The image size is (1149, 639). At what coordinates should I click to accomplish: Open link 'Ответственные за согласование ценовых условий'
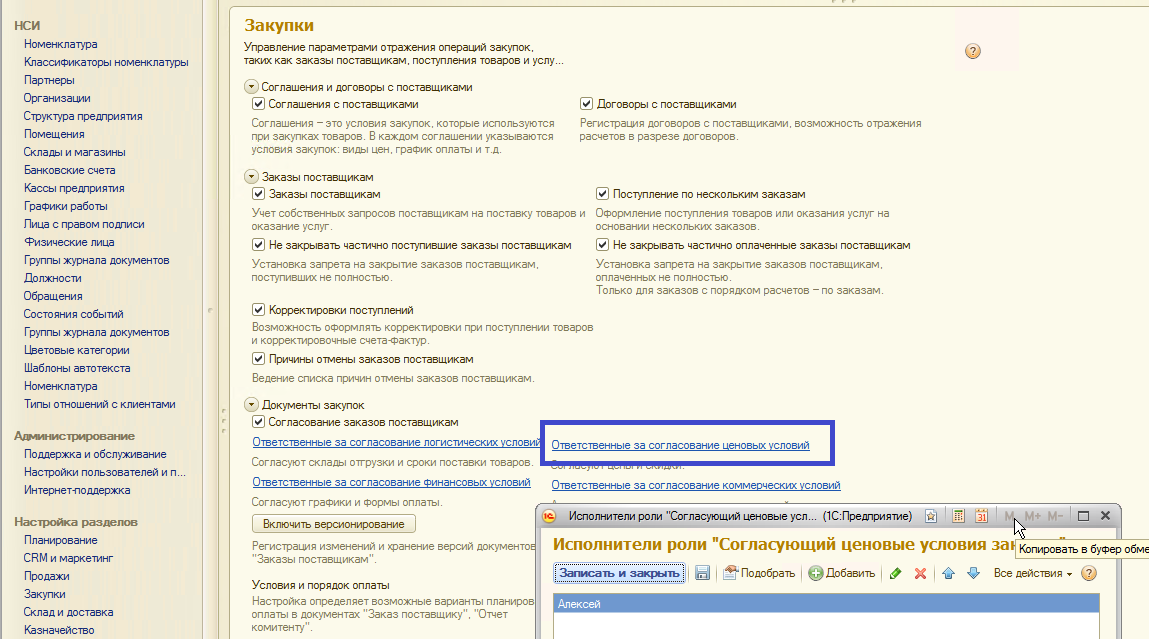click(x=680, y=445)
